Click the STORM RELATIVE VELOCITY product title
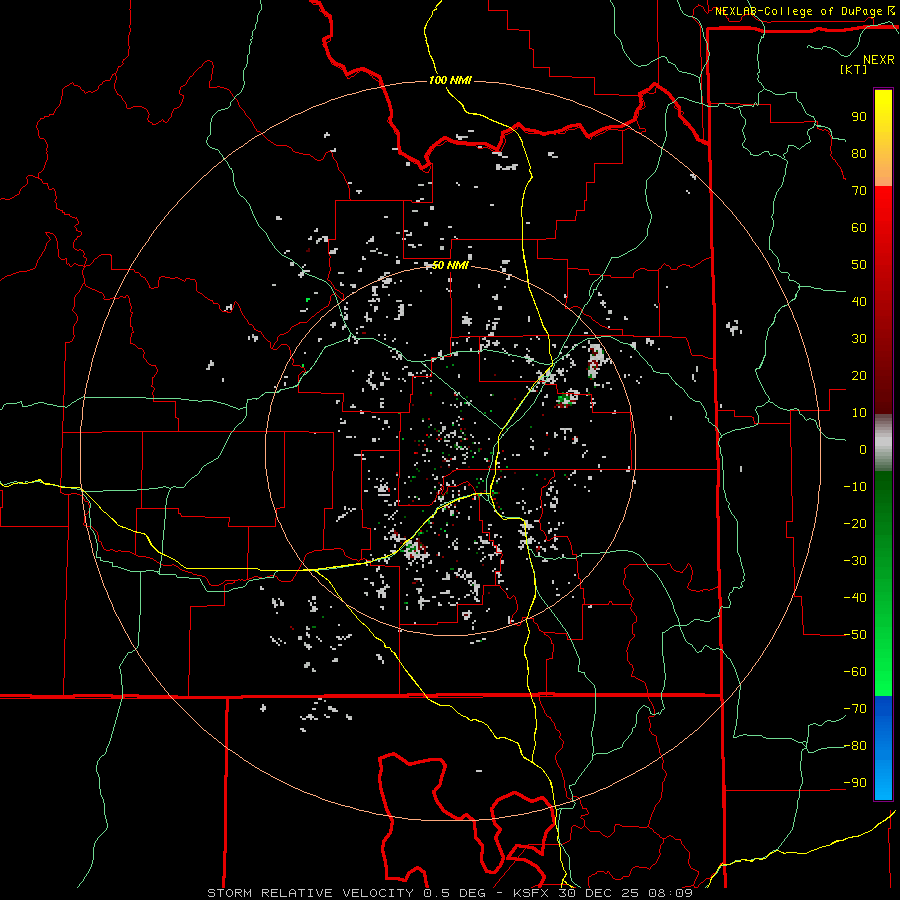The image size is (900, 900). [313, 893]
